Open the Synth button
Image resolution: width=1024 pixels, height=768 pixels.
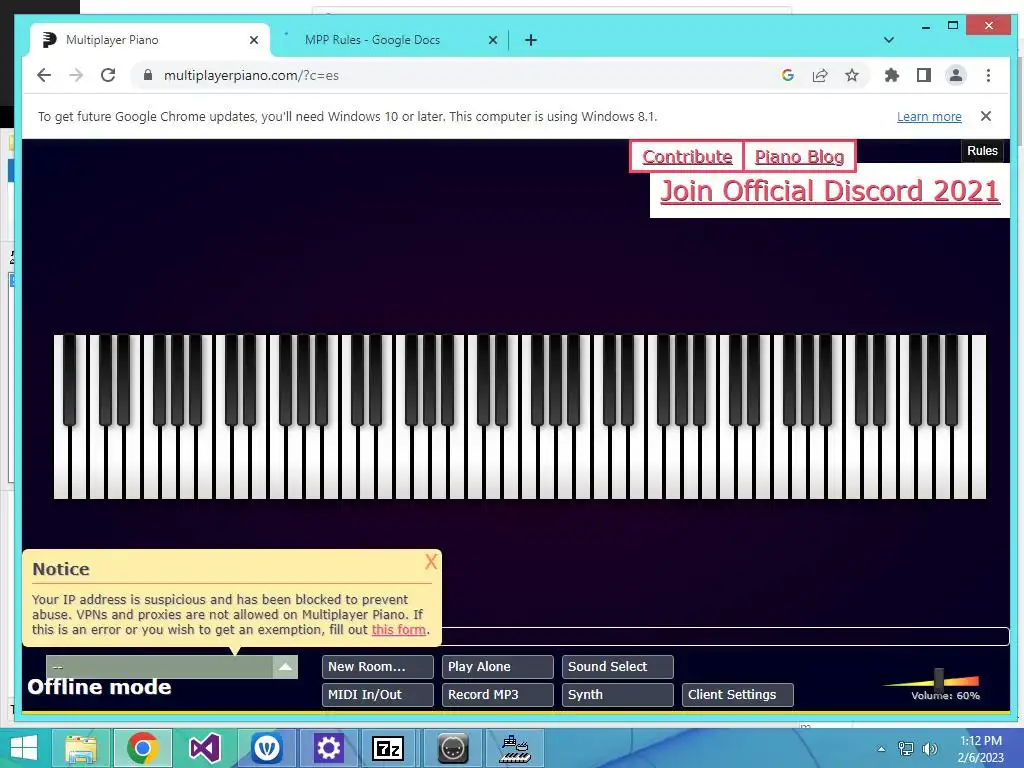point(618,695)
